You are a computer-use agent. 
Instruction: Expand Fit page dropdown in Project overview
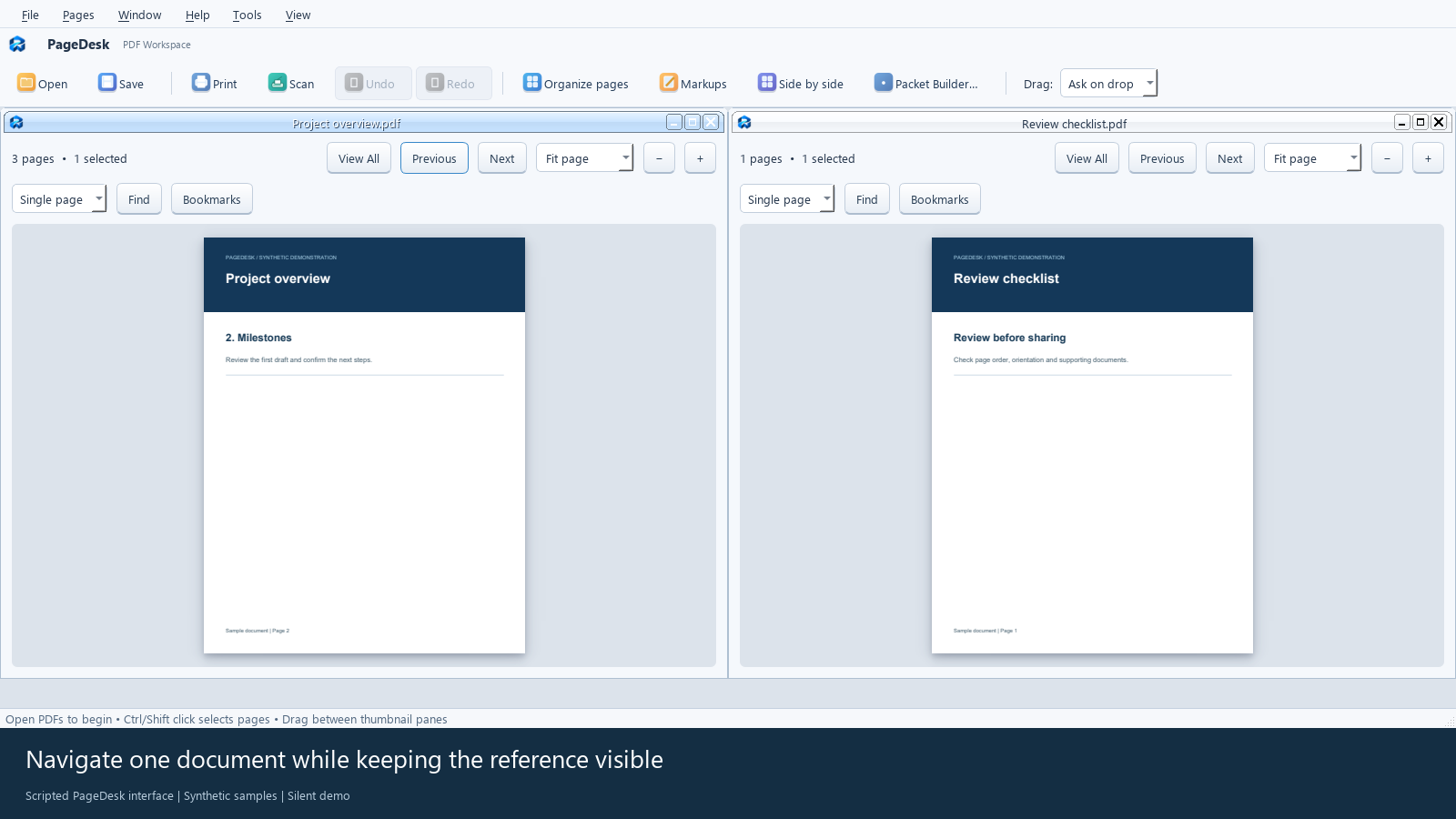[584, 158]
